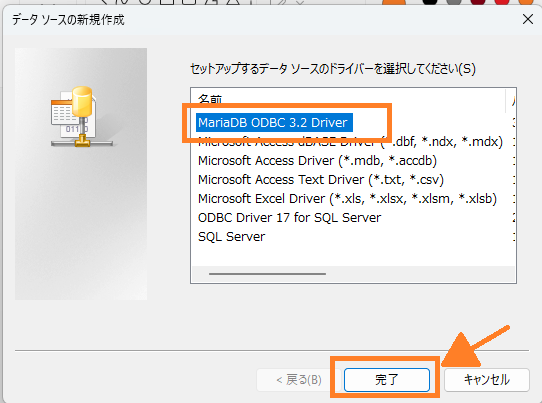Click the 完了 button
The width and height of the screenshot is (542, 403).
click(x=387, y=379)
